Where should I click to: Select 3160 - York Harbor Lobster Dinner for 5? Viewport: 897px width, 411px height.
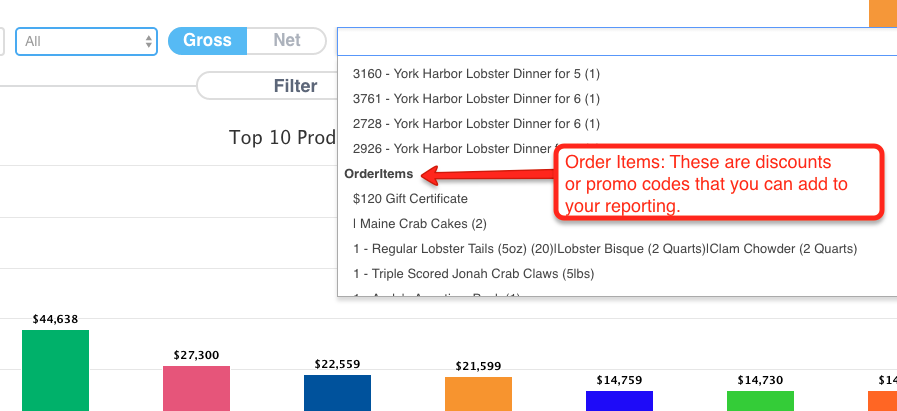click(476, 74)
